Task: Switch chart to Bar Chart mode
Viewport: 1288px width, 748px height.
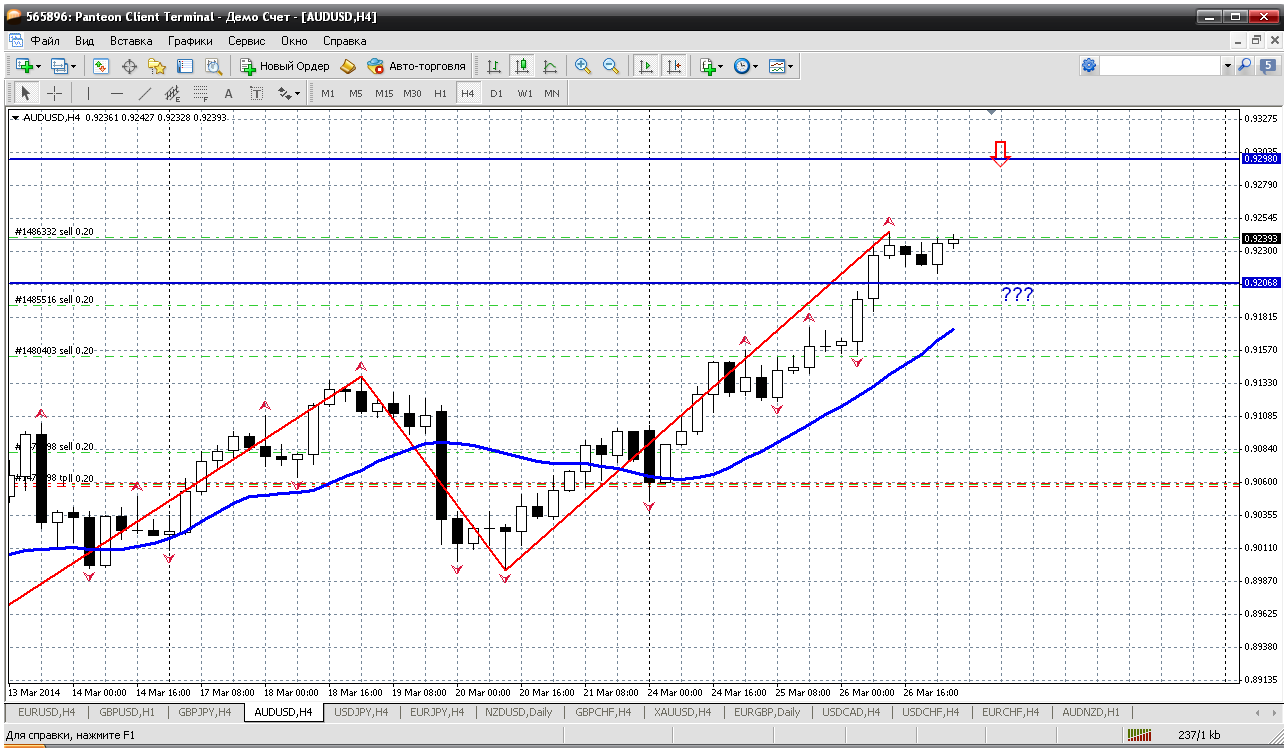Action: [x=494, y=66]
